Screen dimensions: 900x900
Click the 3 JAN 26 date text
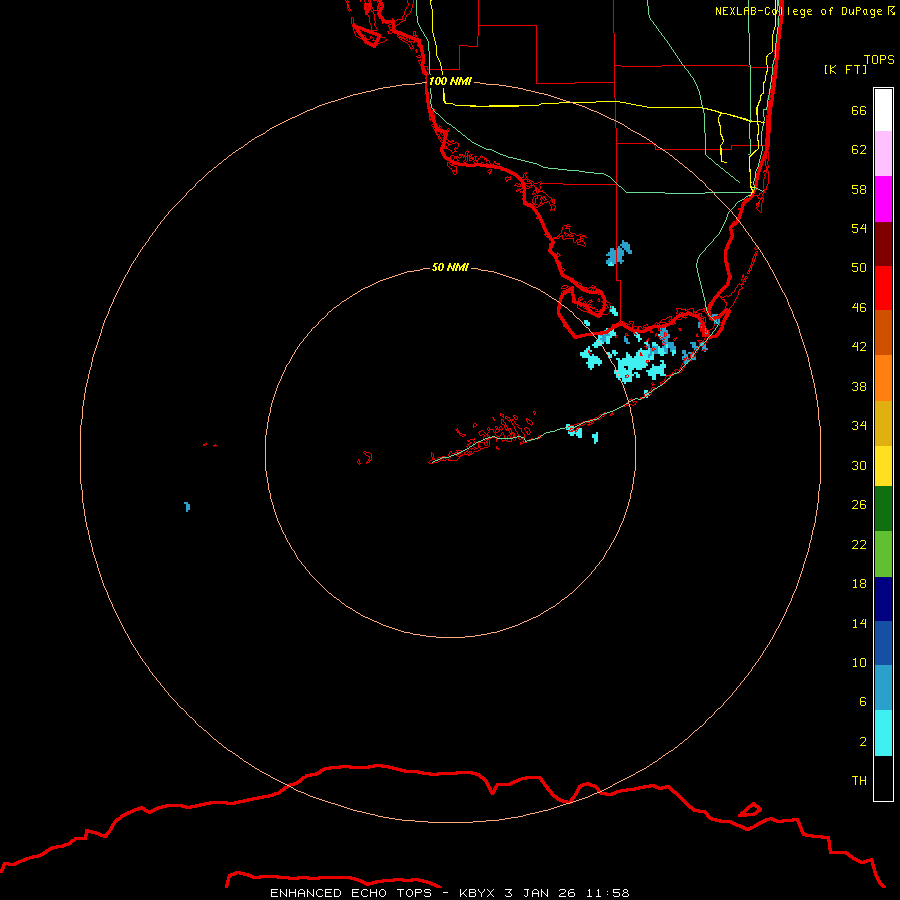pyautogui.click(x=540, y=893)
